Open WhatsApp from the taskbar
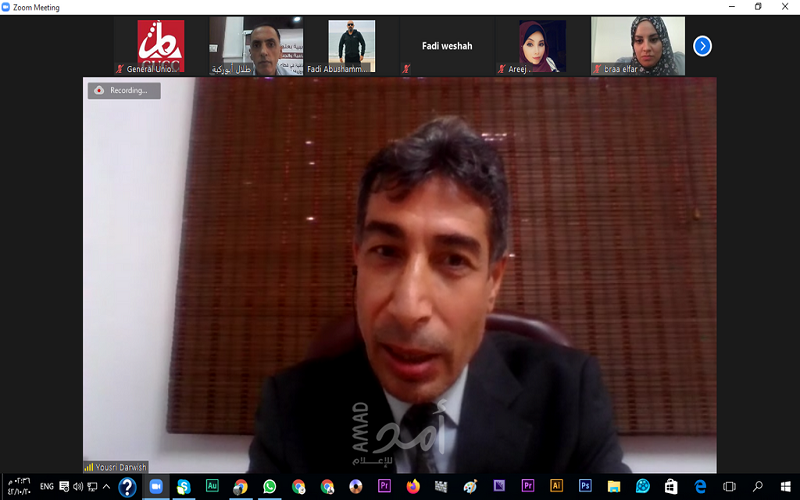The width and height of the screenshot is (800, 500). pyautogui.click(x=269, y=487)
